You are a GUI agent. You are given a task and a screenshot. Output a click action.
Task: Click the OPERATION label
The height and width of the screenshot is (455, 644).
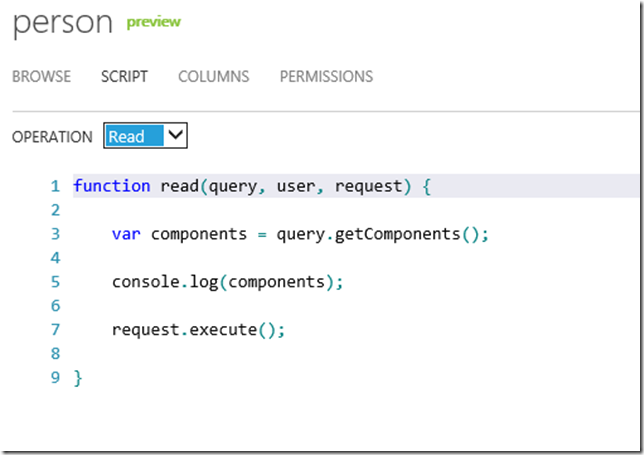52,137
